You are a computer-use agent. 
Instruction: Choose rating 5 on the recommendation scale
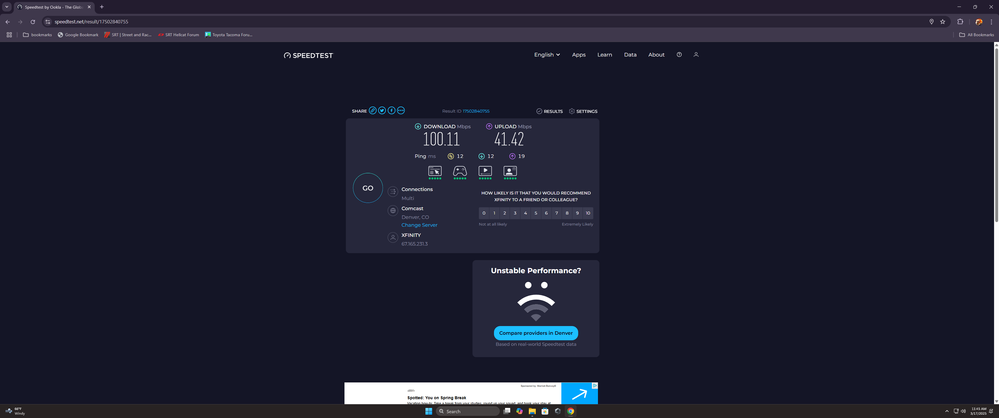pos(536,213)
